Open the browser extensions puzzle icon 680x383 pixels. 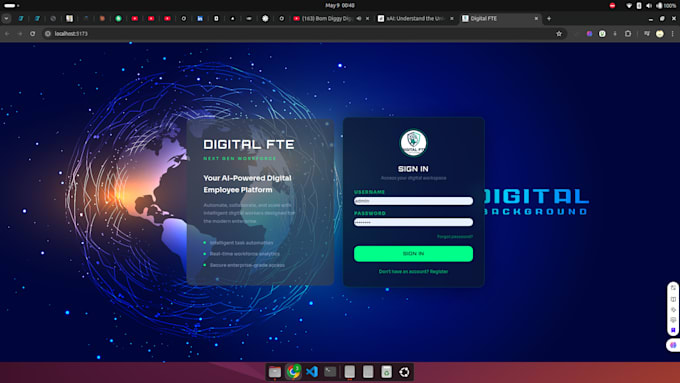[628, 33]
